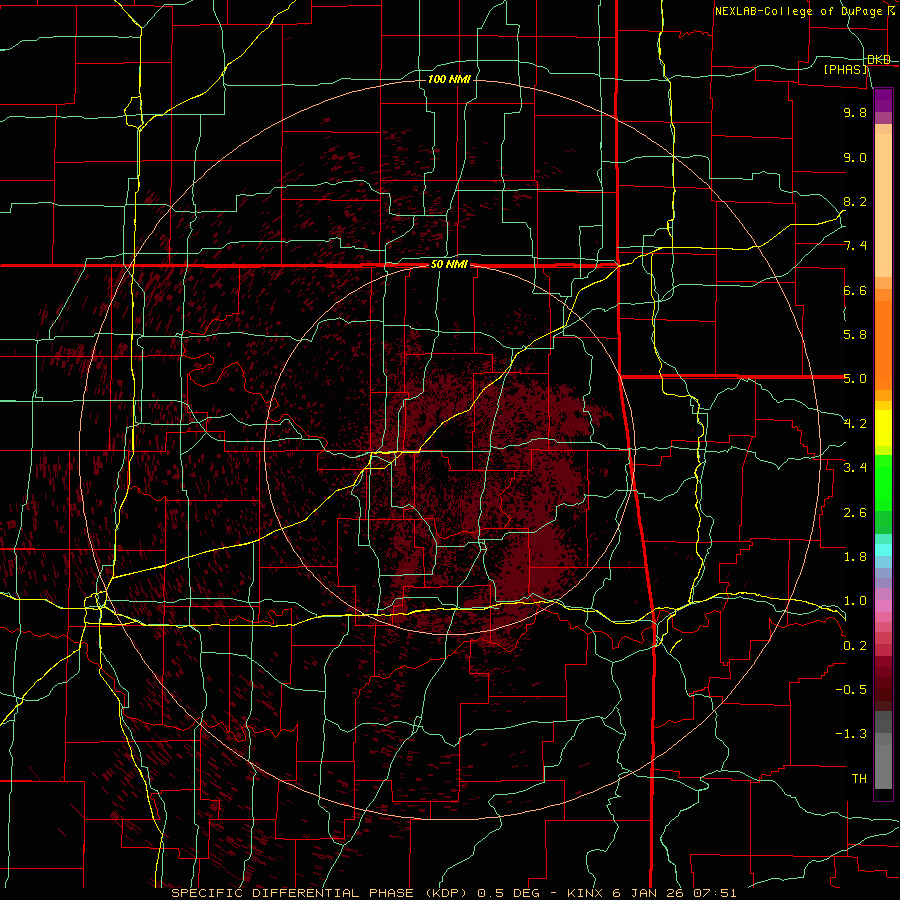Select the 9.0 color scale value
900x900 pixels.
click(x=855, y=157)
